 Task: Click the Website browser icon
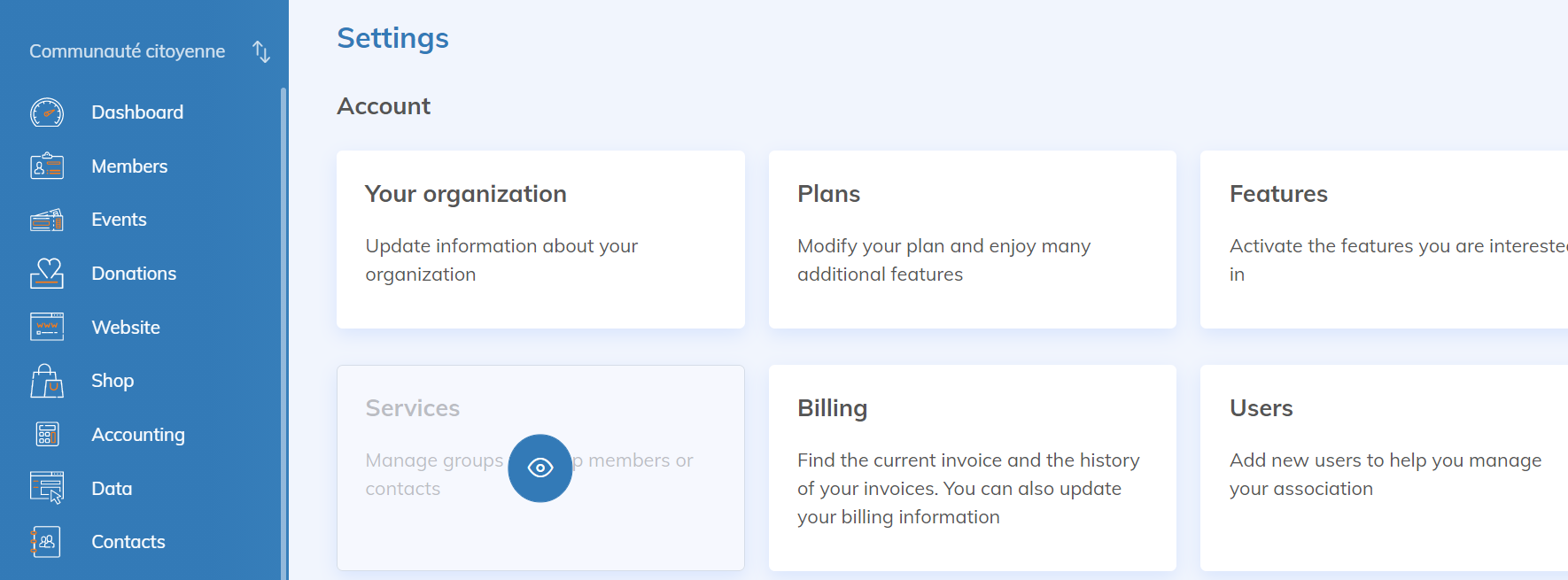pos(47,328)
